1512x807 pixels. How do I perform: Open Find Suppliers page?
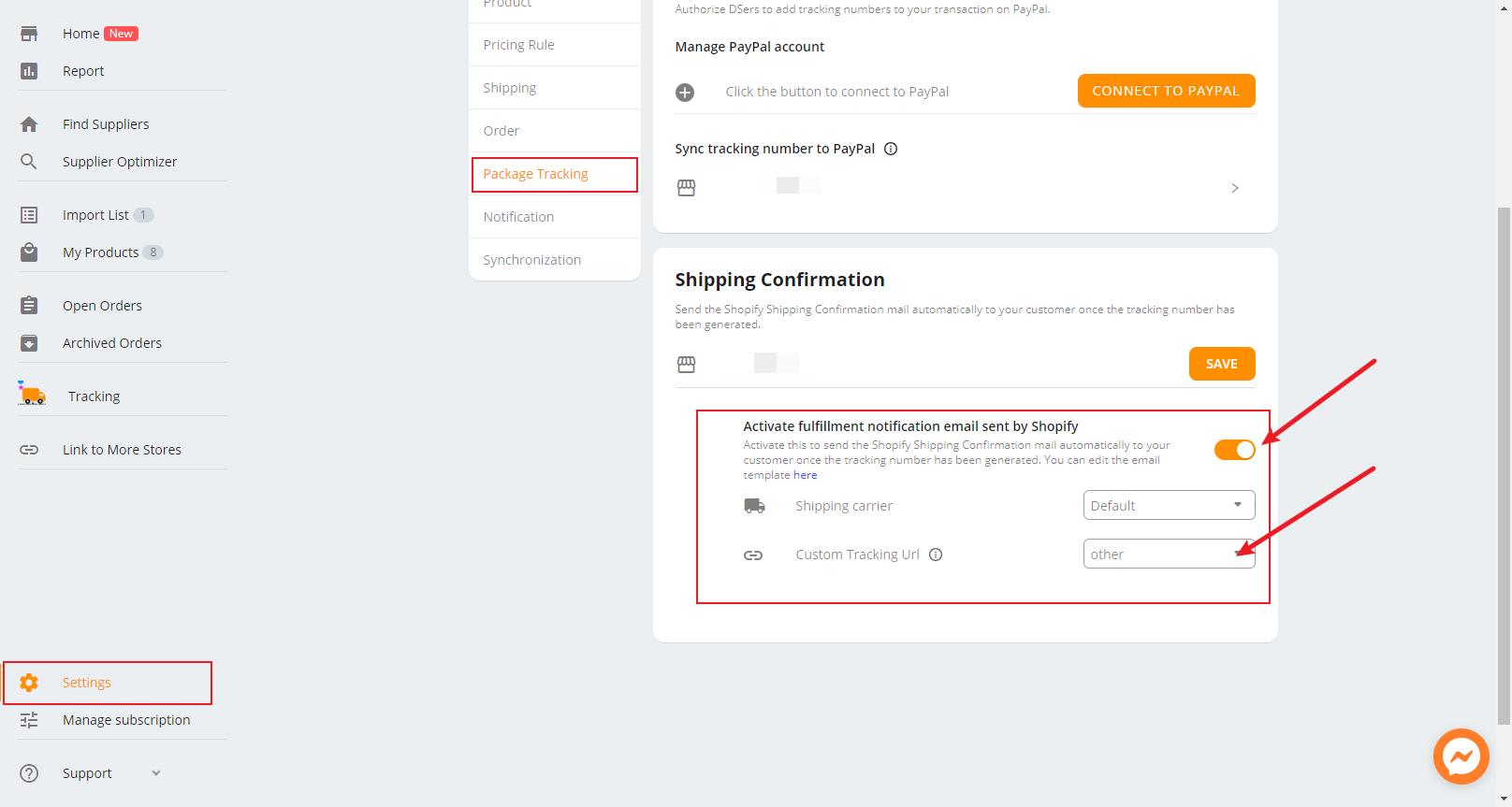106,124
